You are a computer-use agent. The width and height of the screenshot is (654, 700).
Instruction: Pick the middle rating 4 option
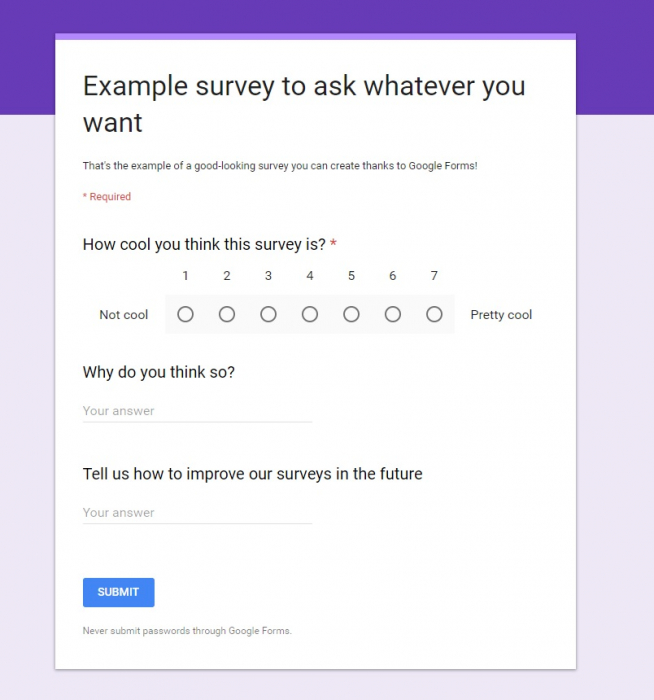310,314
